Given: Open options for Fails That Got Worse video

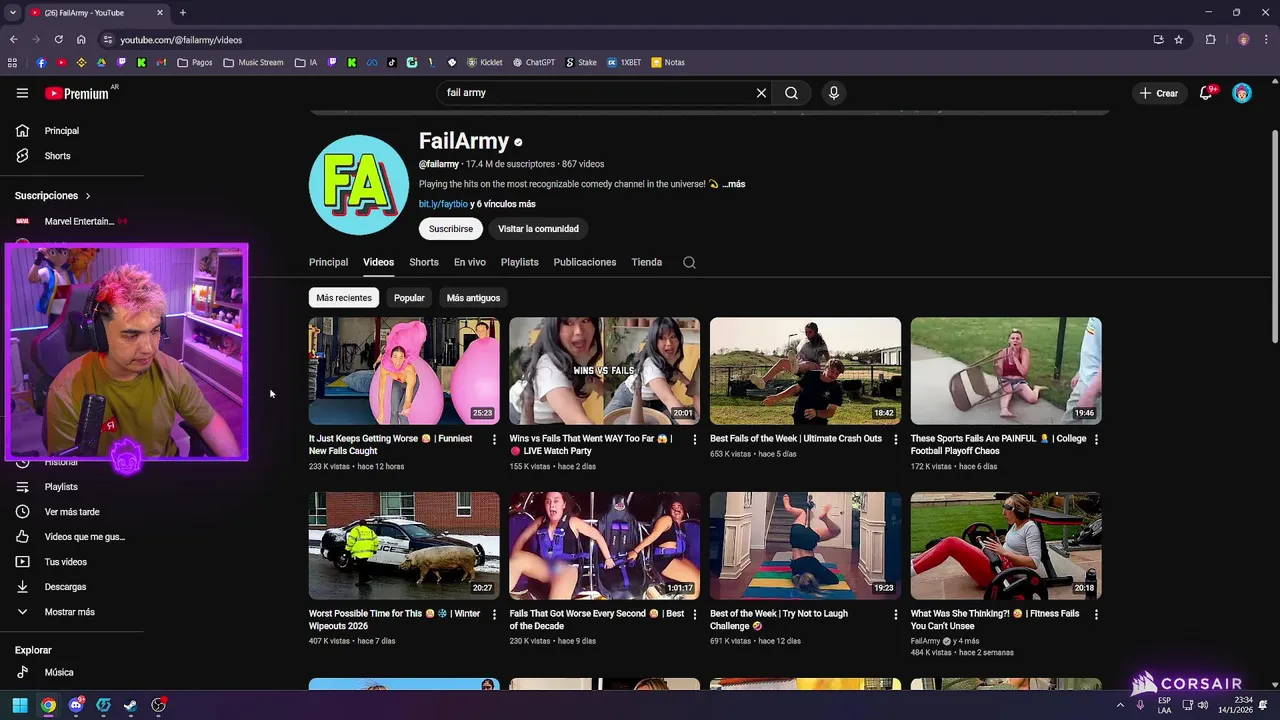Looking at the screenshot, I should [695, 614].
